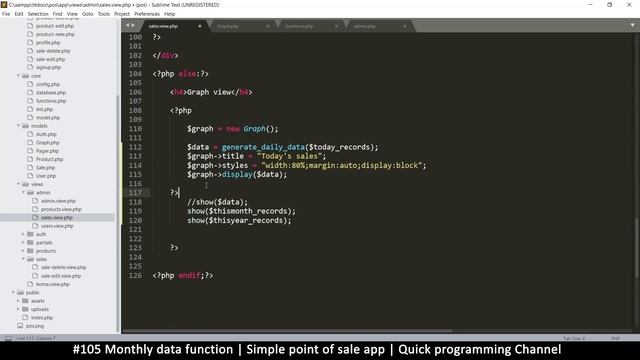Open the Tools menu
640x360 pixels.
tap(104, 14)
